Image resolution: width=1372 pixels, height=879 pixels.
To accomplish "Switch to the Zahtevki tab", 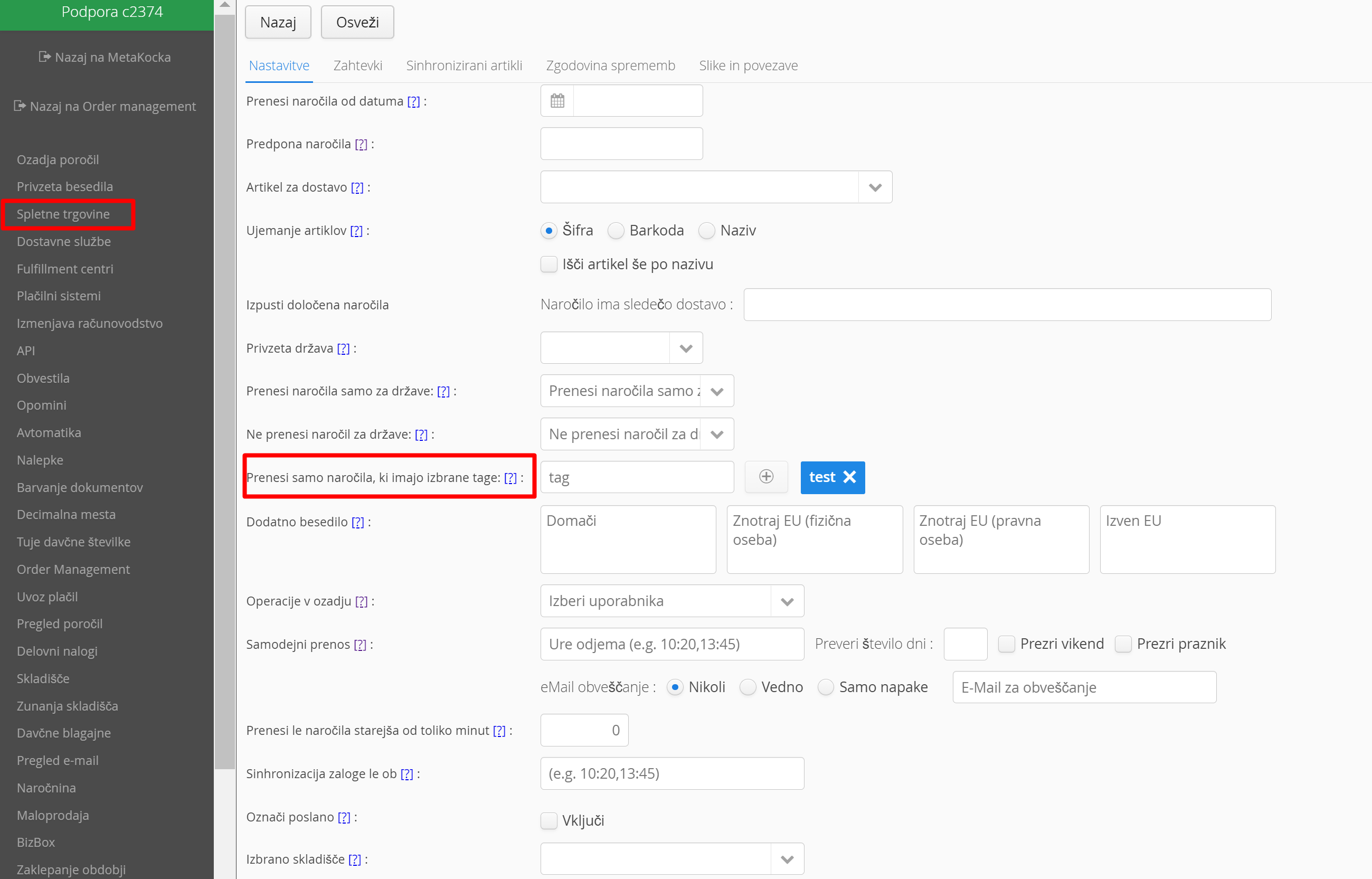I will coord(357,65).
